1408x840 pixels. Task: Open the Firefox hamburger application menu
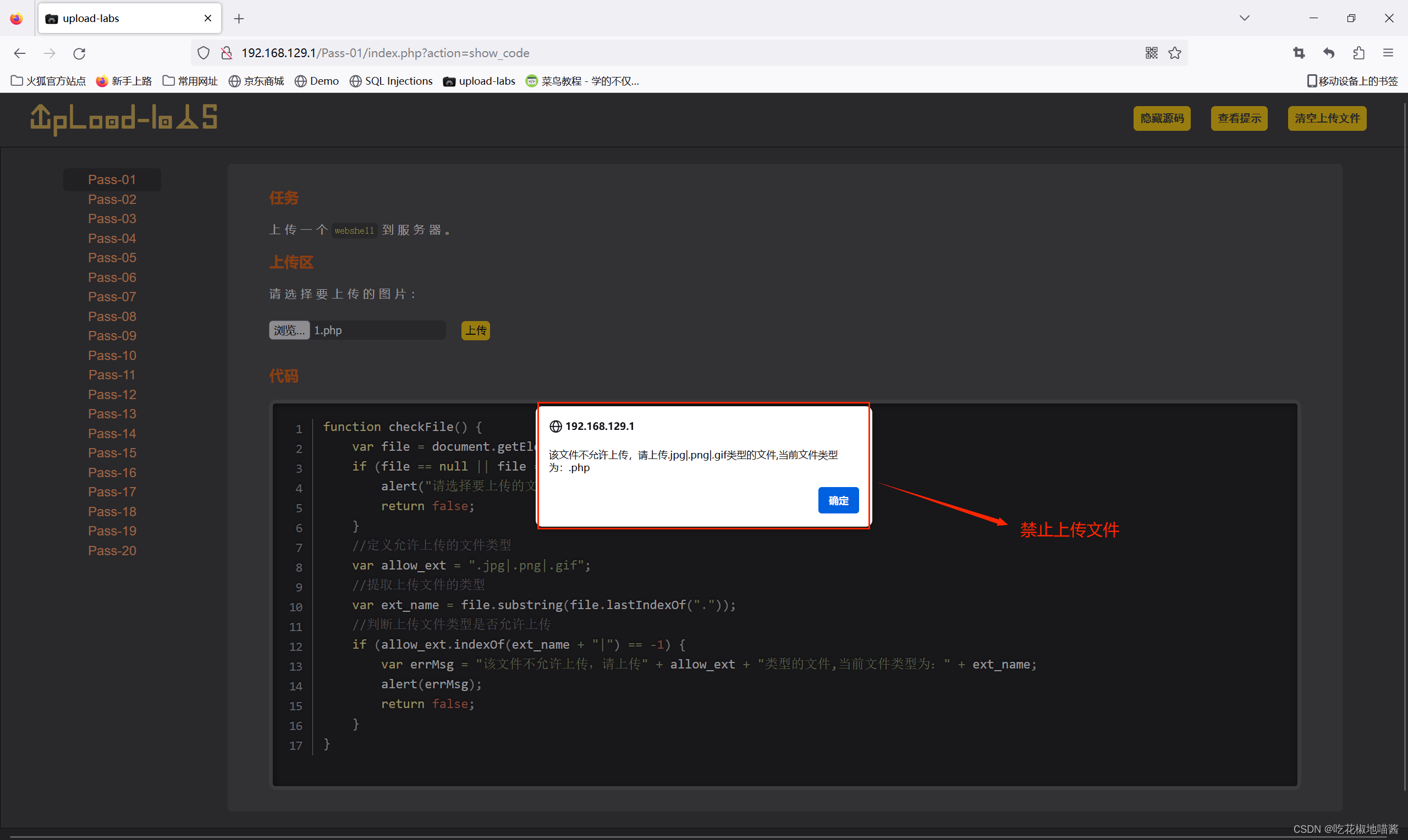coord(1389,53)
